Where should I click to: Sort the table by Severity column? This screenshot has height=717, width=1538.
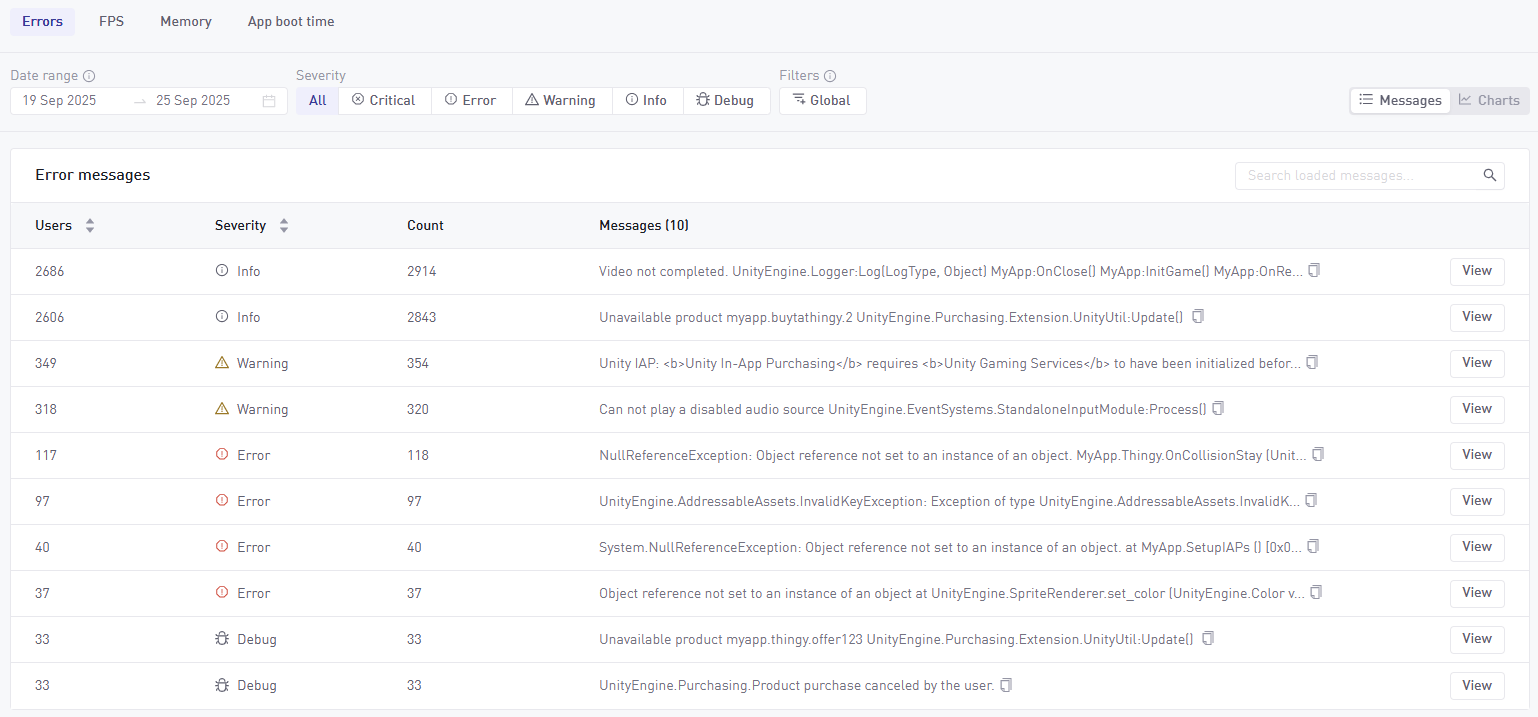click(284, 226)
